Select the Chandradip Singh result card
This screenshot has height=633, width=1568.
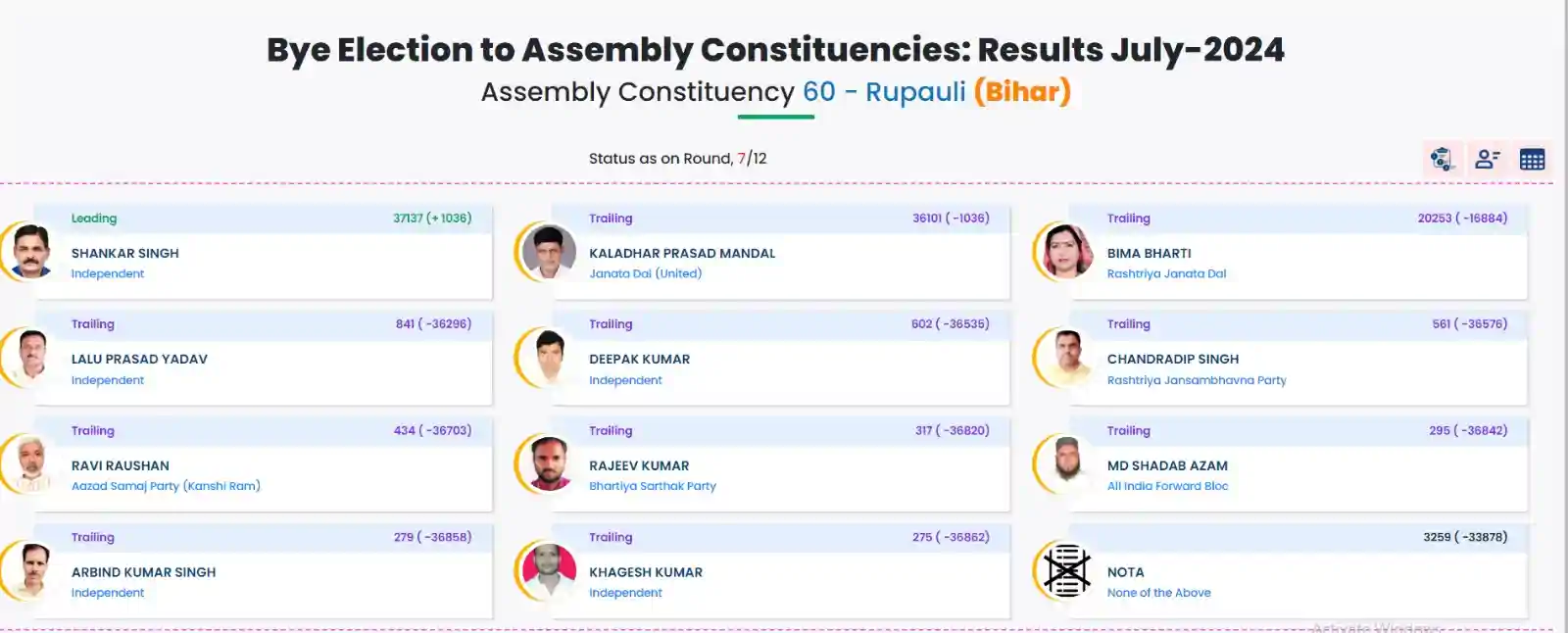1298,358
